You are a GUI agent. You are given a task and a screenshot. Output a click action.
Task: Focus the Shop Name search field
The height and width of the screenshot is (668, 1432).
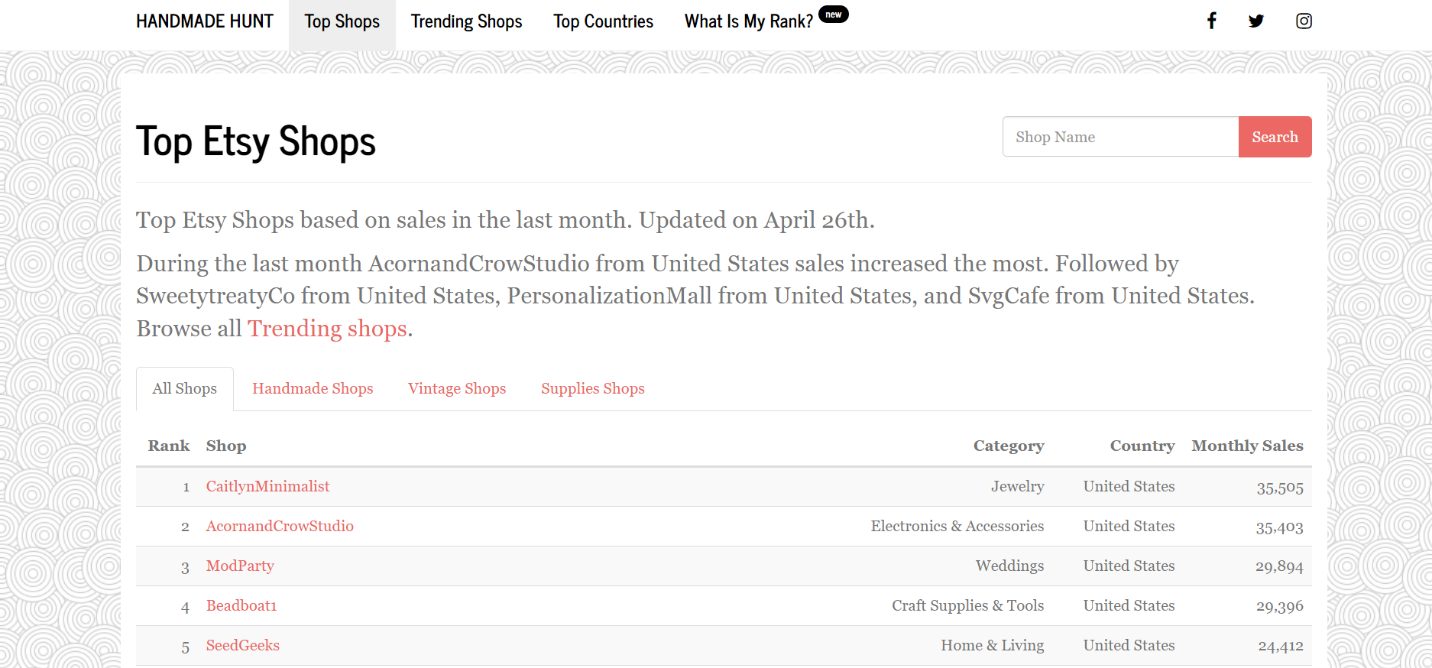coord(1120,137)
